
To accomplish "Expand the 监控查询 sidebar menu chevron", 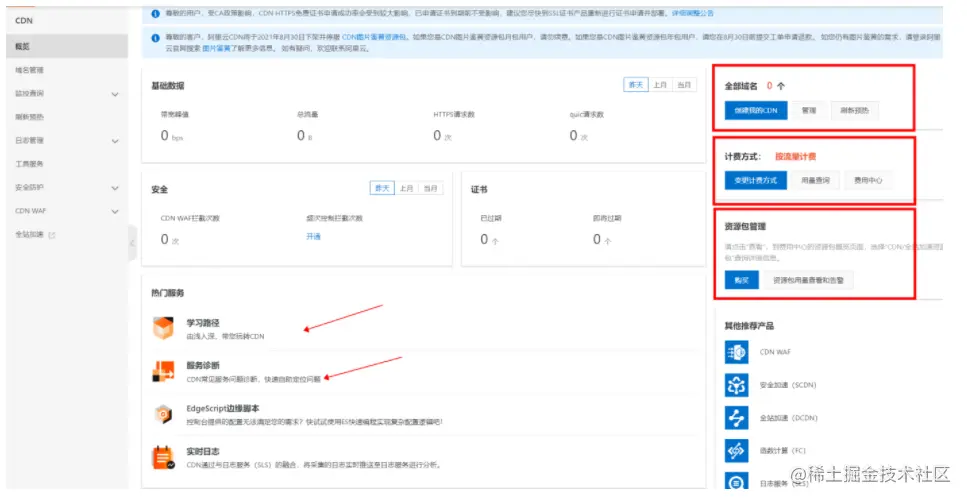I will [115, 94].
